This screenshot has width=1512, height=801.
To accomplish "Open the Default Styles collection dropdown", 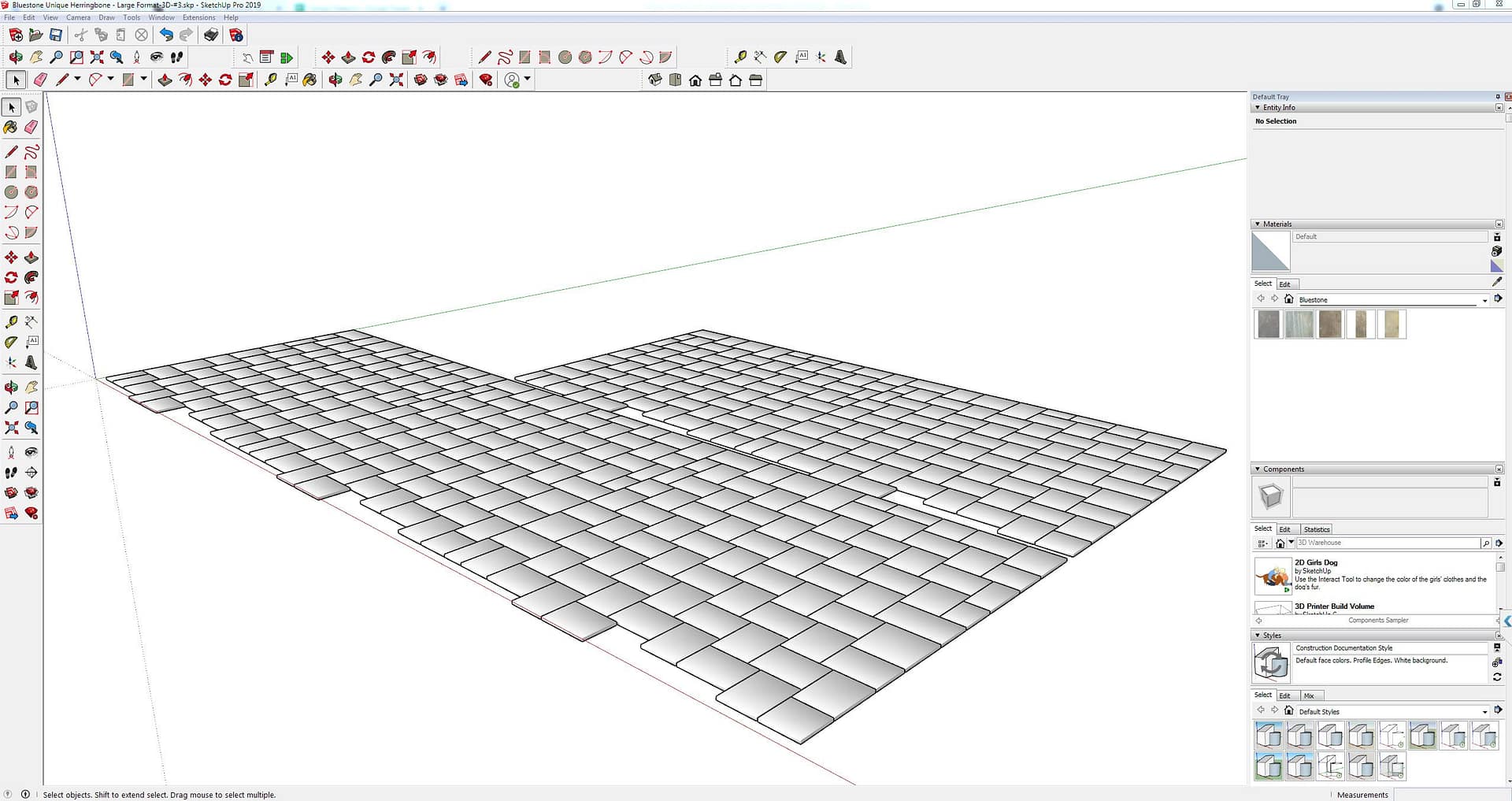I will [1484, 712].
